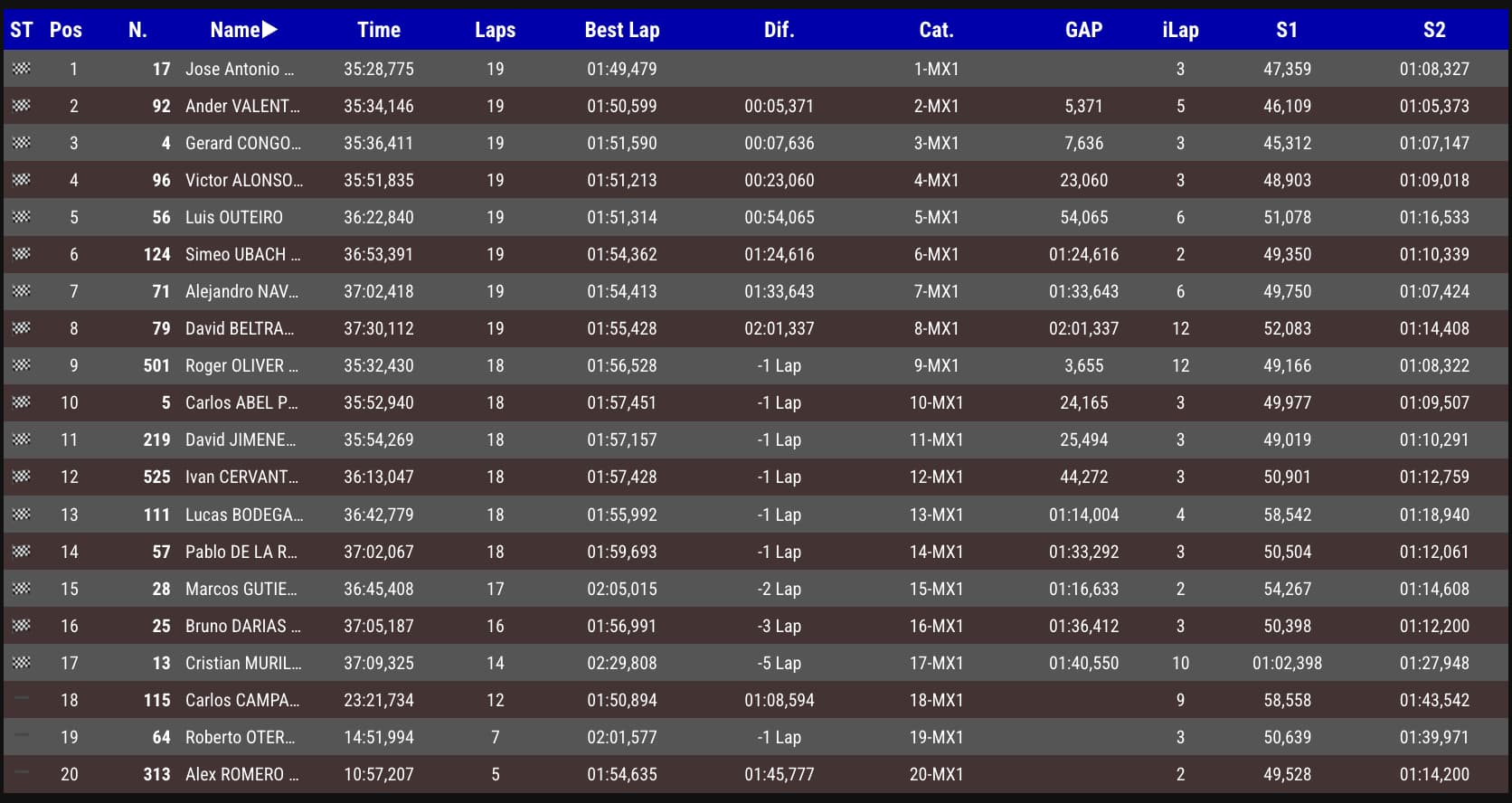Viewport: 1512px width, 803px height.
Task: Click the Pos column header
Action: pos(65,30)
